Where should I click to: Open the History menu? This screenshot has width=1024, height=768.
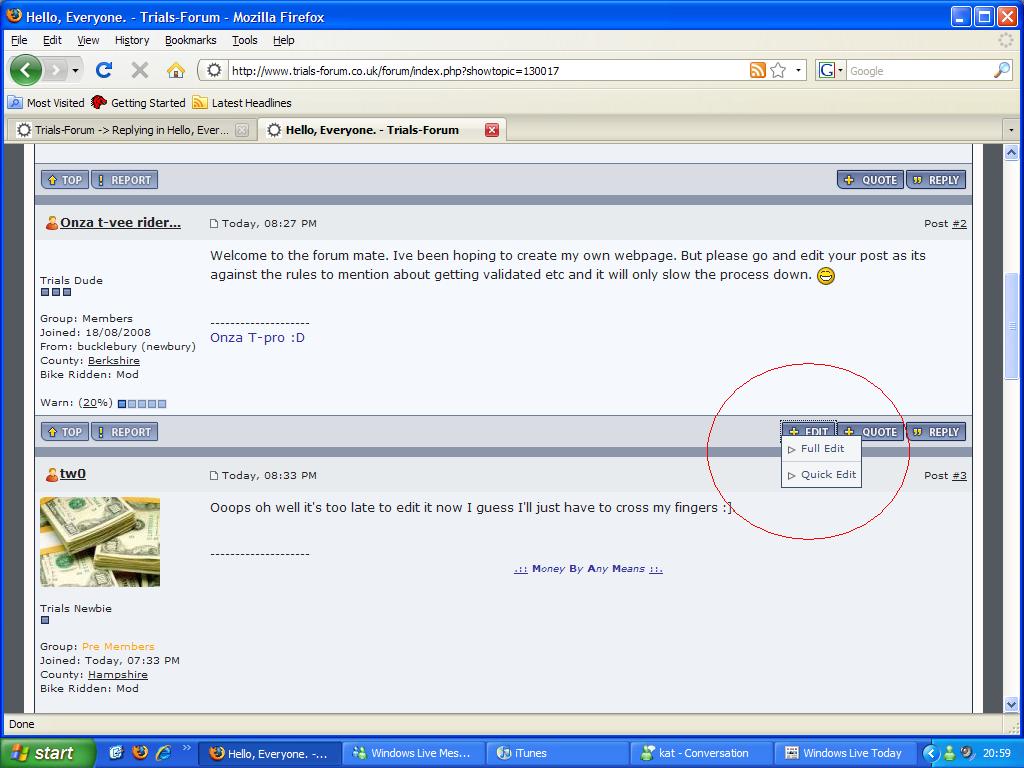coord(132,40)
